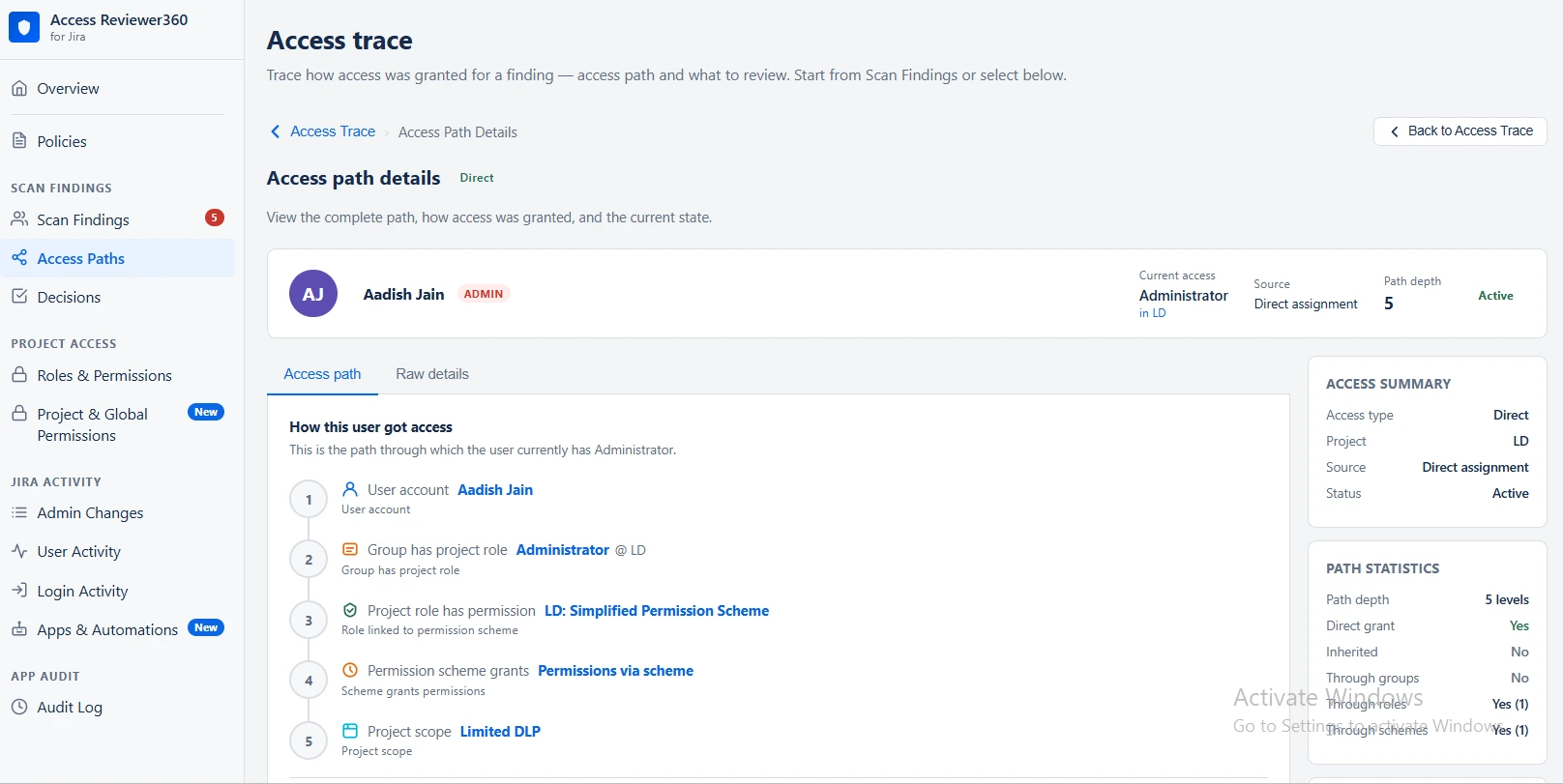
Task: Follow the Access Trace breadcrumb link
Action: (x=333, y=131)
